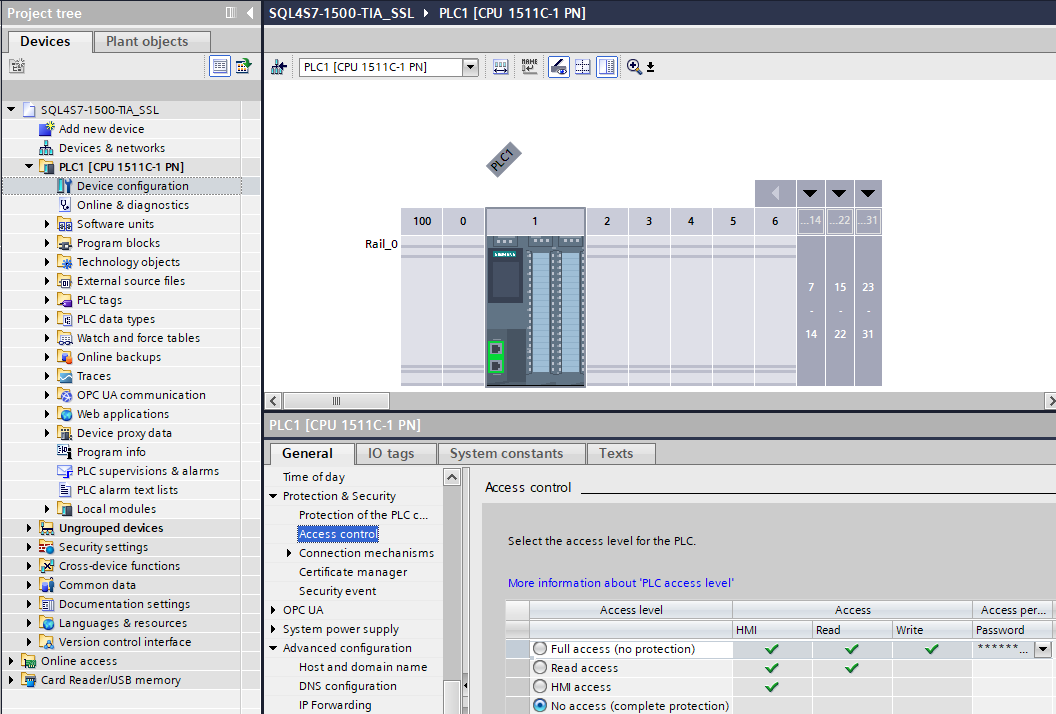The width and height of the screenshot is (1056, 714).
Task: Click project tree details view icon
Action: (x=220, y=66)
